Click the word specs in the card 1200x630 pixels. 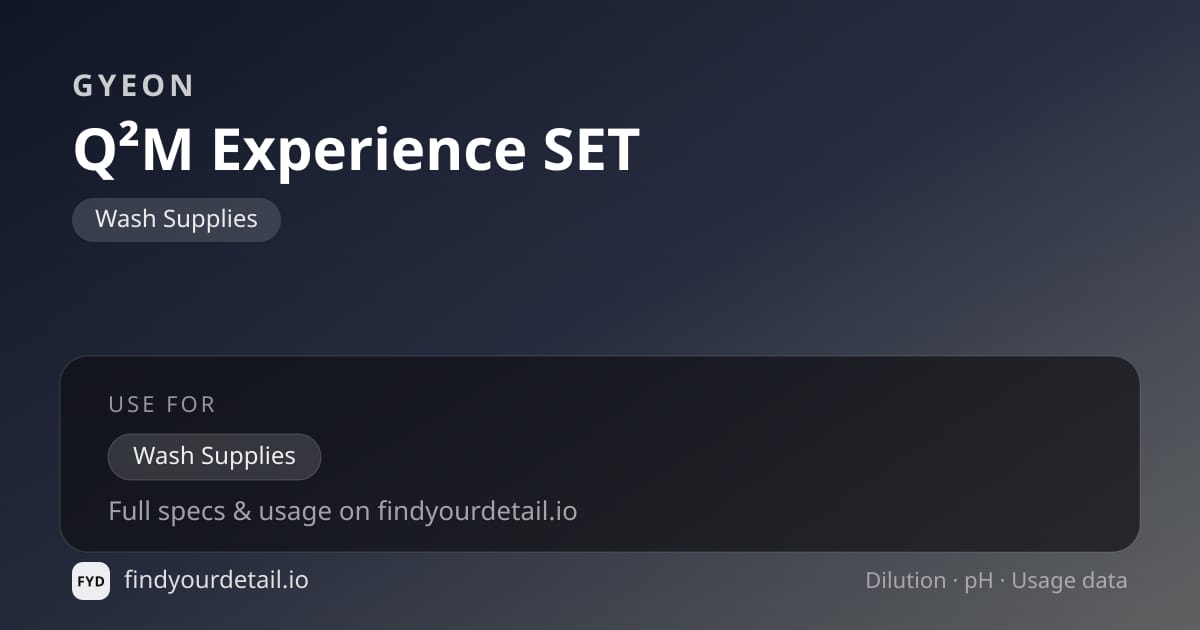(x=190, y=512)
